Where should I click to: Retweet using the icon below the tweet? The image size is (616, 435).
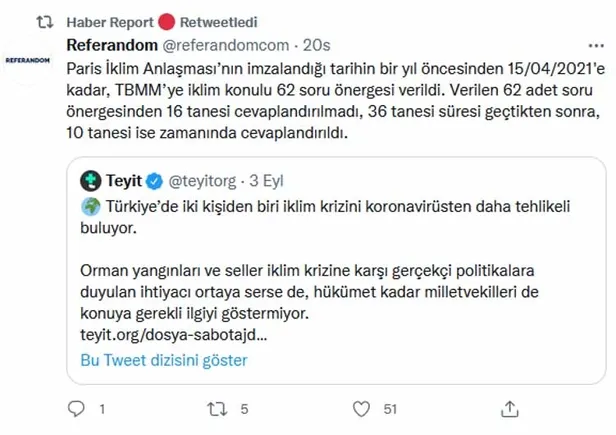coord(214,407)
